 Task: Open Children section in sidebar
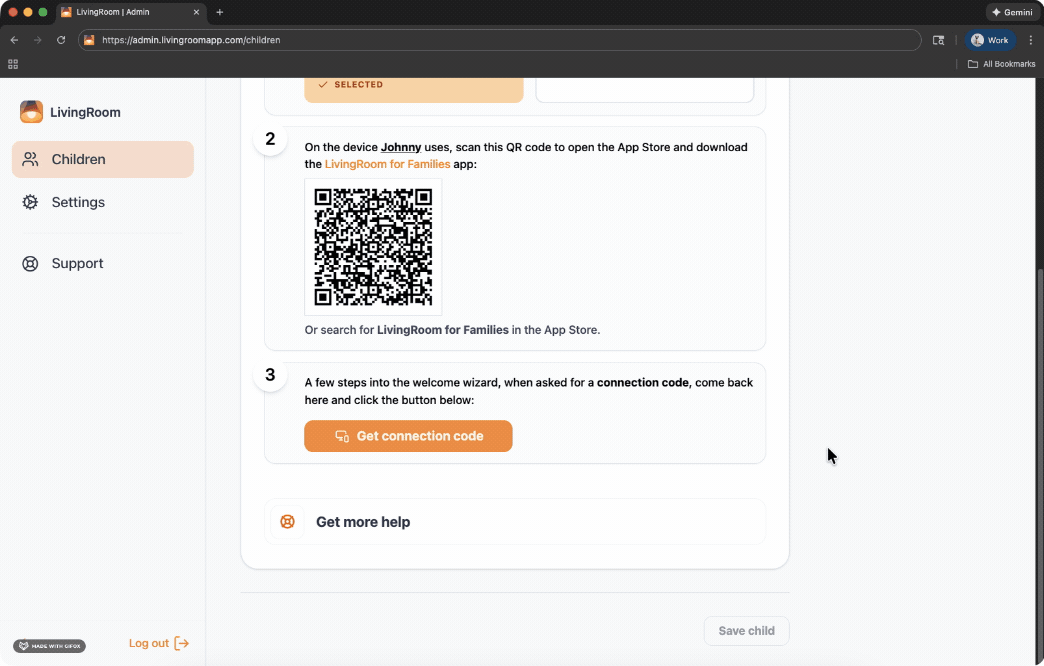point(103,159)
